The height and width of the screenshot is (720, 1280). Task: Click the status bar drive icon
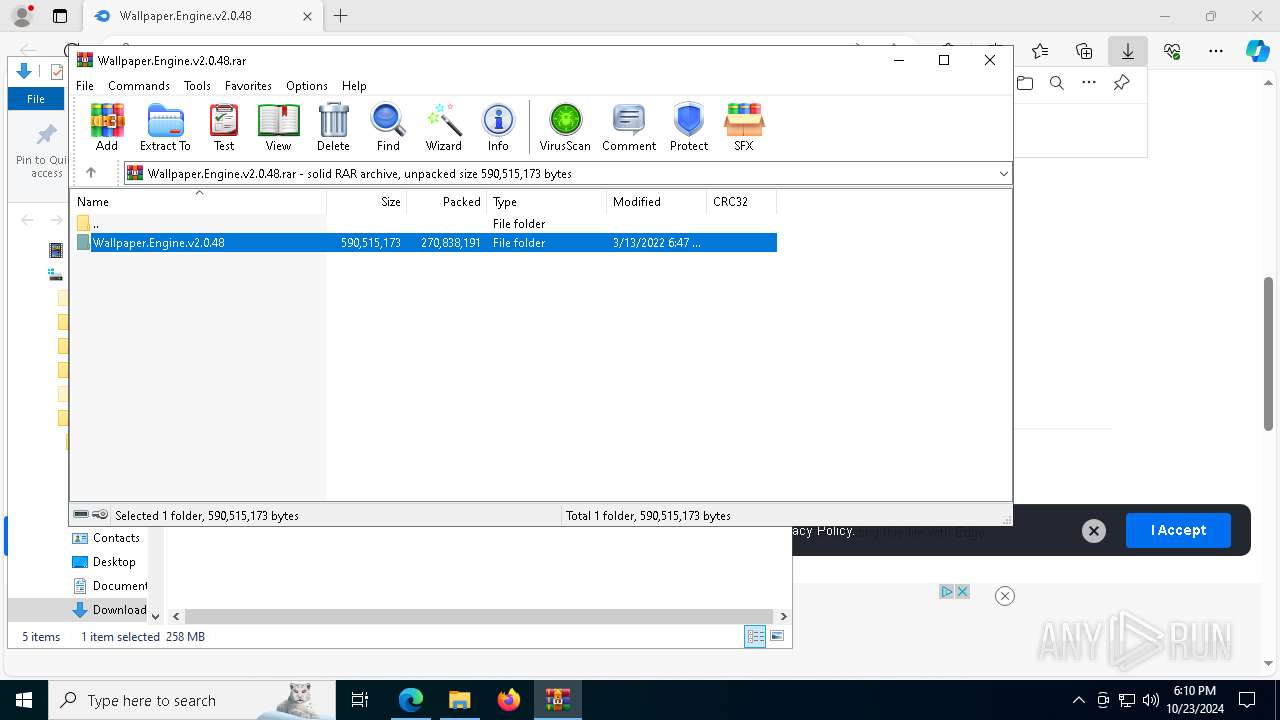(82, 515)
